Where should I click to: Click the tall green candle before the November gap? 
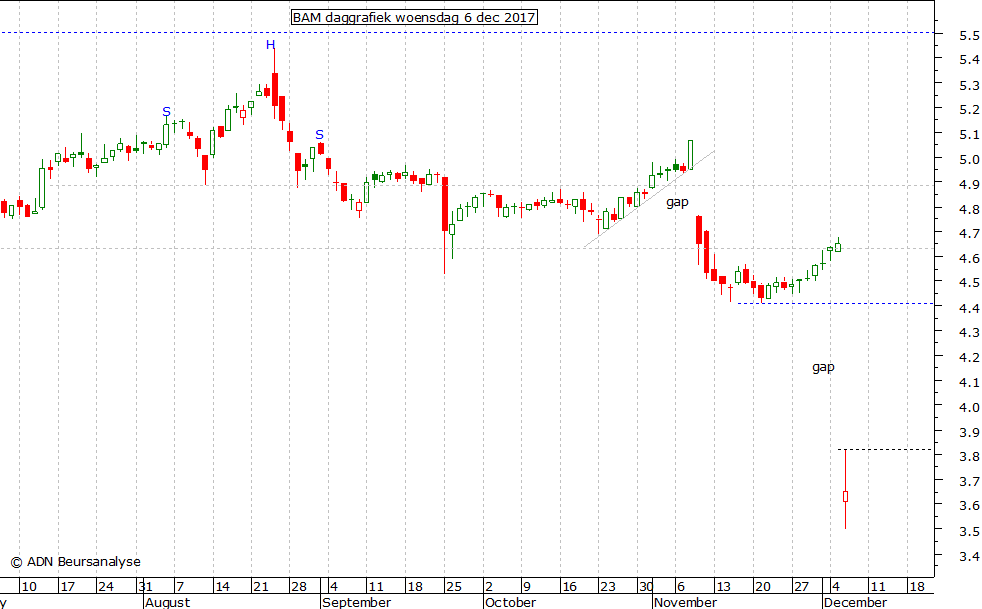click(x=691, y=155)
